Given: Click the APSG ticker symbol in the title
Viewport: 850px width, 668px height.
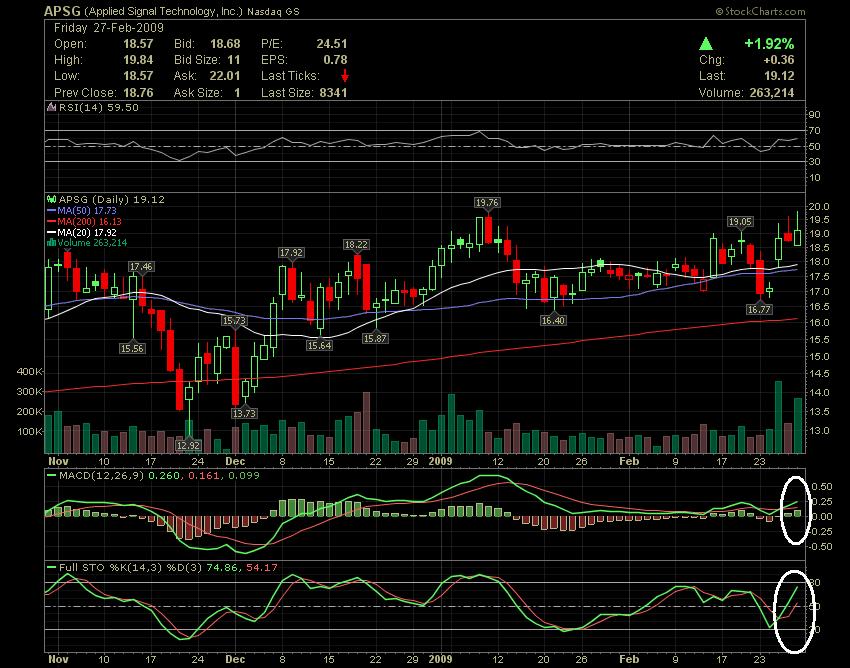Looking at the screenshot, I should pos(62,11).
